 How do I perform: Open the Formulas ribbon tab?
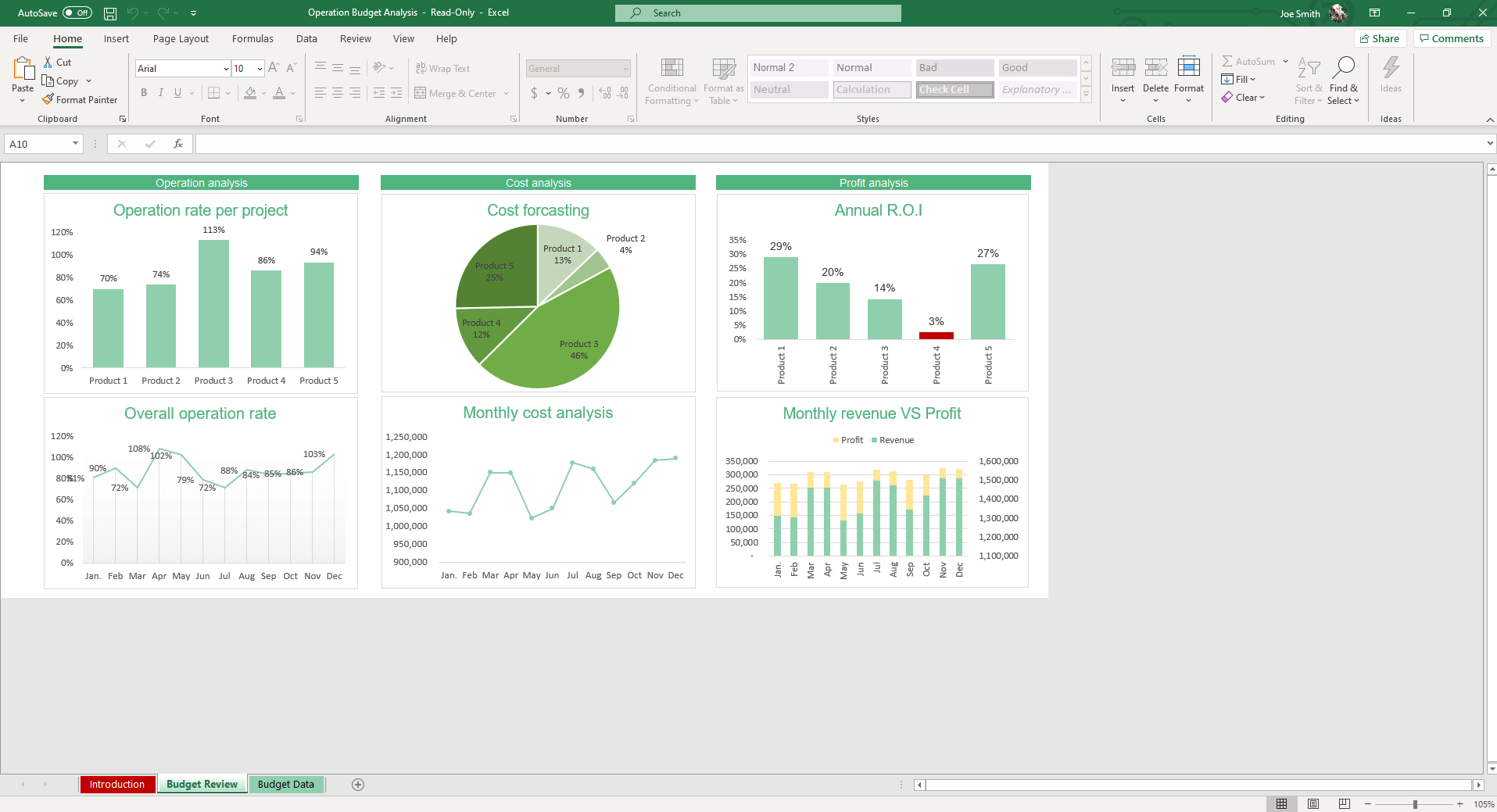[x=252, y=38]
